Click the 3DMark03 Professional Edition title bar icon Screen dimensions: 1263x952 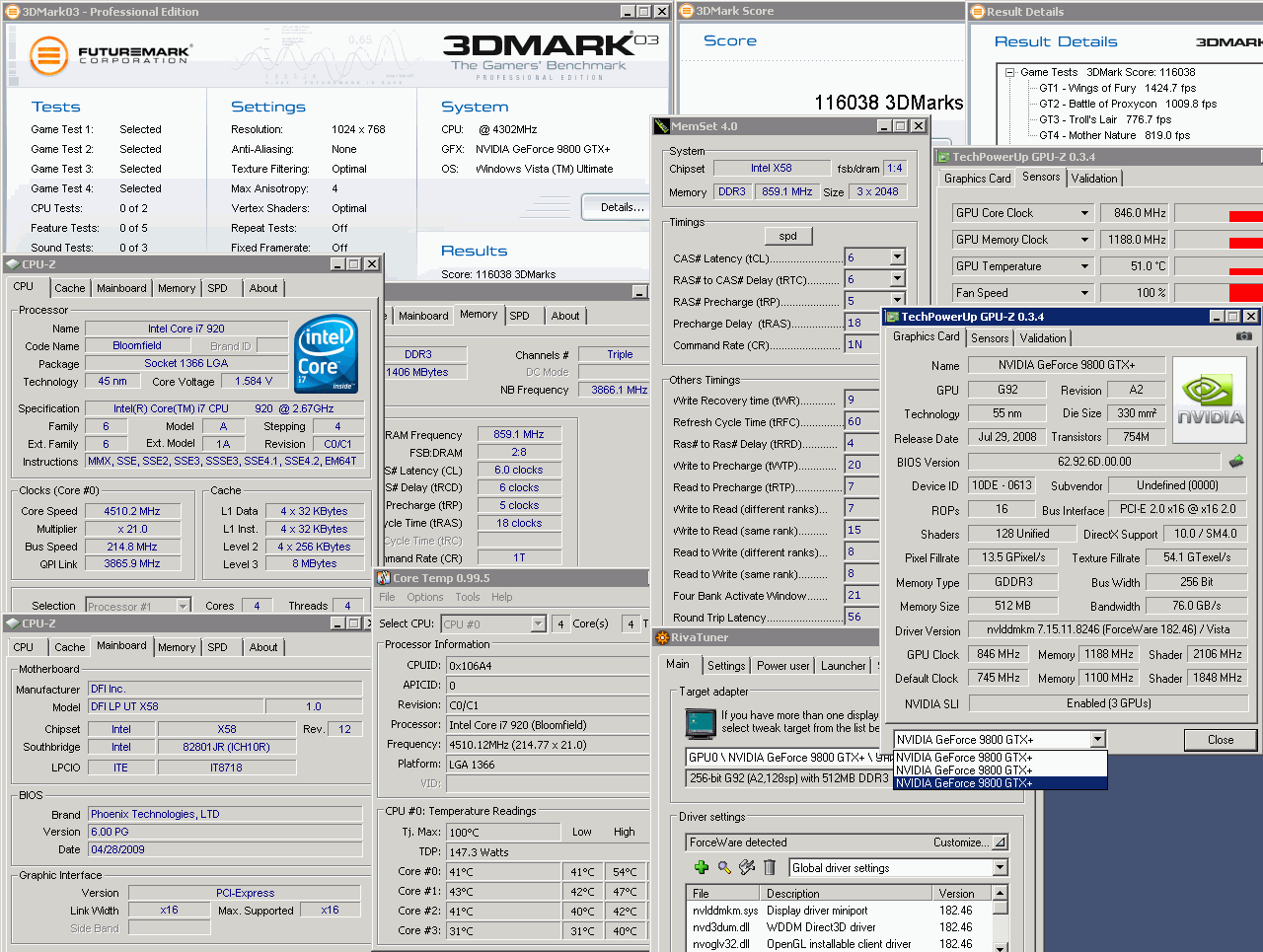pos(13,12)
